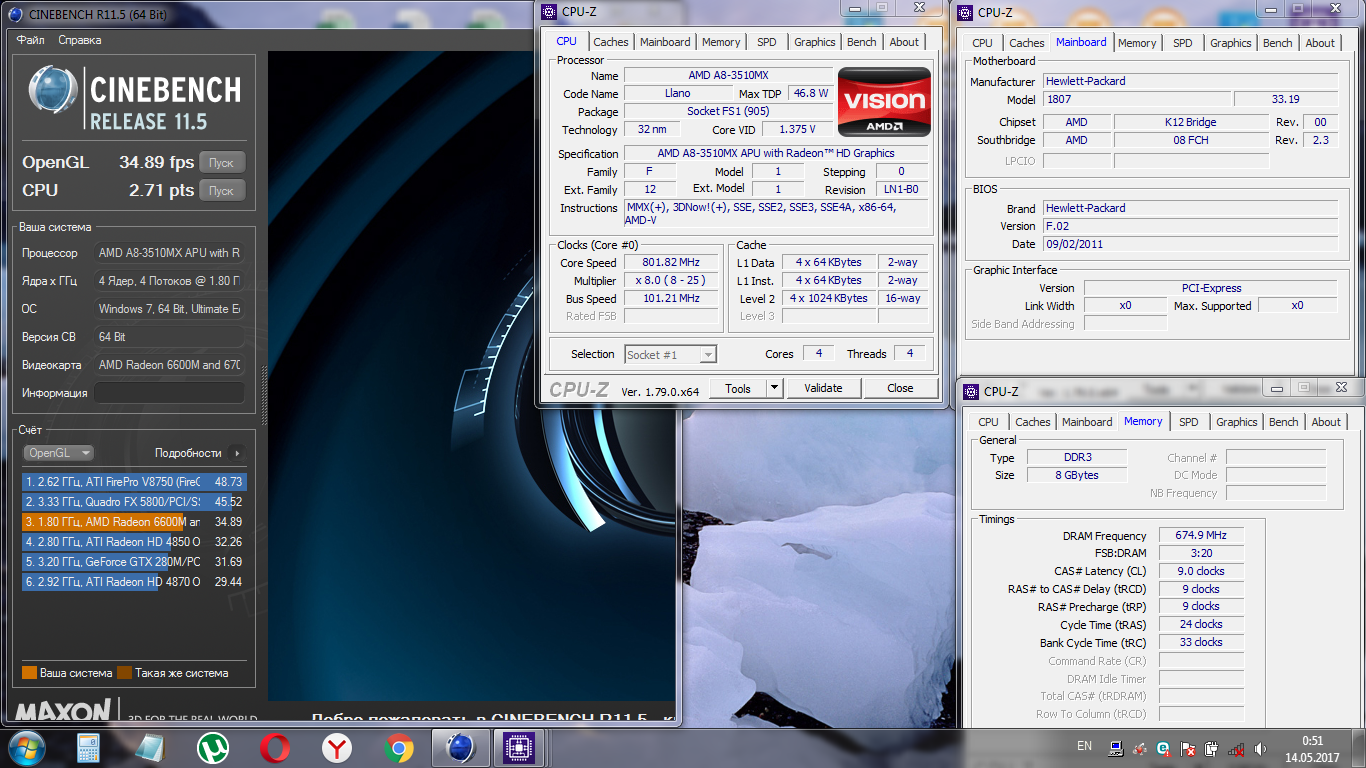Click the Close button in CPU-Z

[900, 388]
